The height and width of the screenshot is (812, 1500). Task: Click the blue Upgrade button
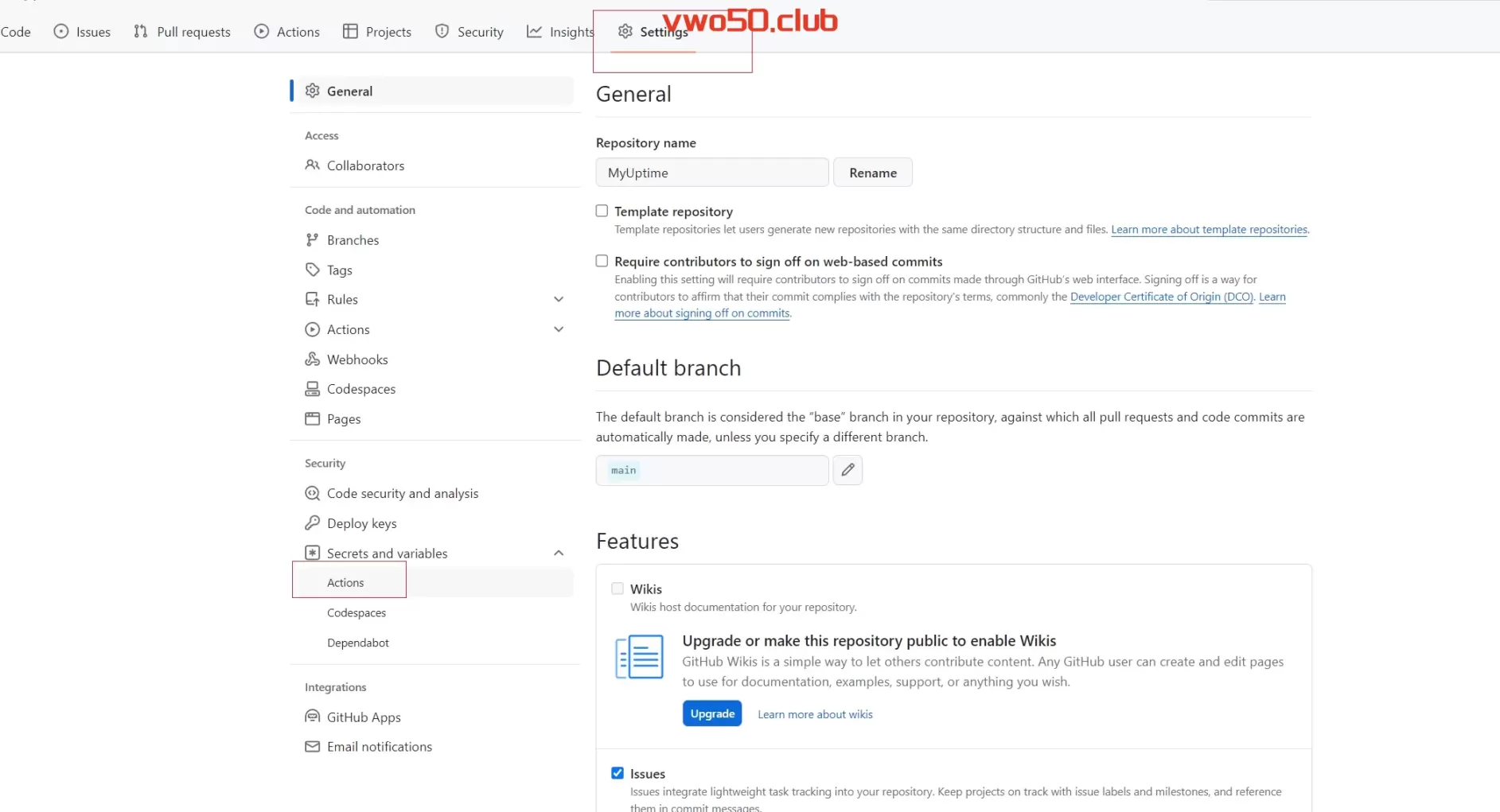tap(712, 713)
